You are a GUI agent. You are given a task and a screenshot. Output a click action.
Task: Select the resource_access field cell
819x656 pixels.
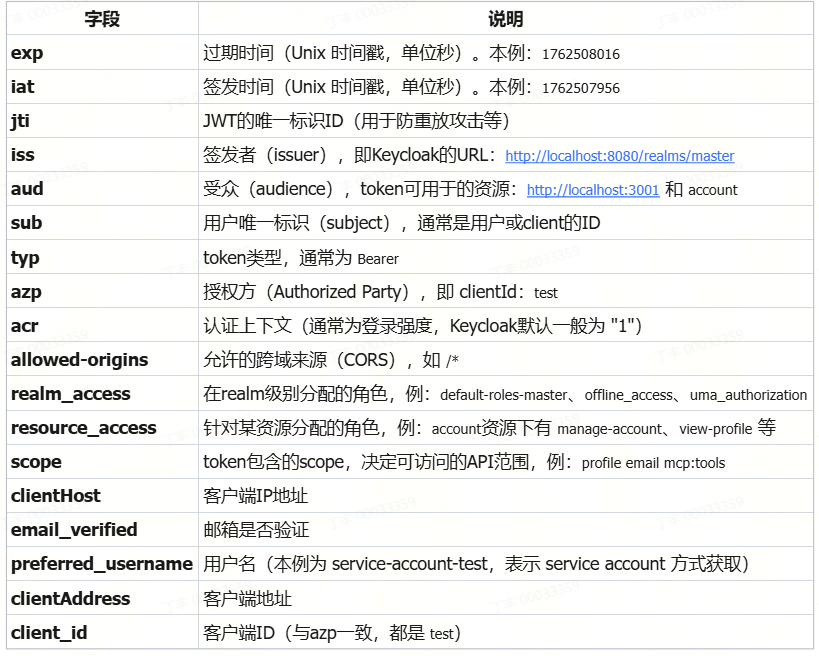[83, 428]
